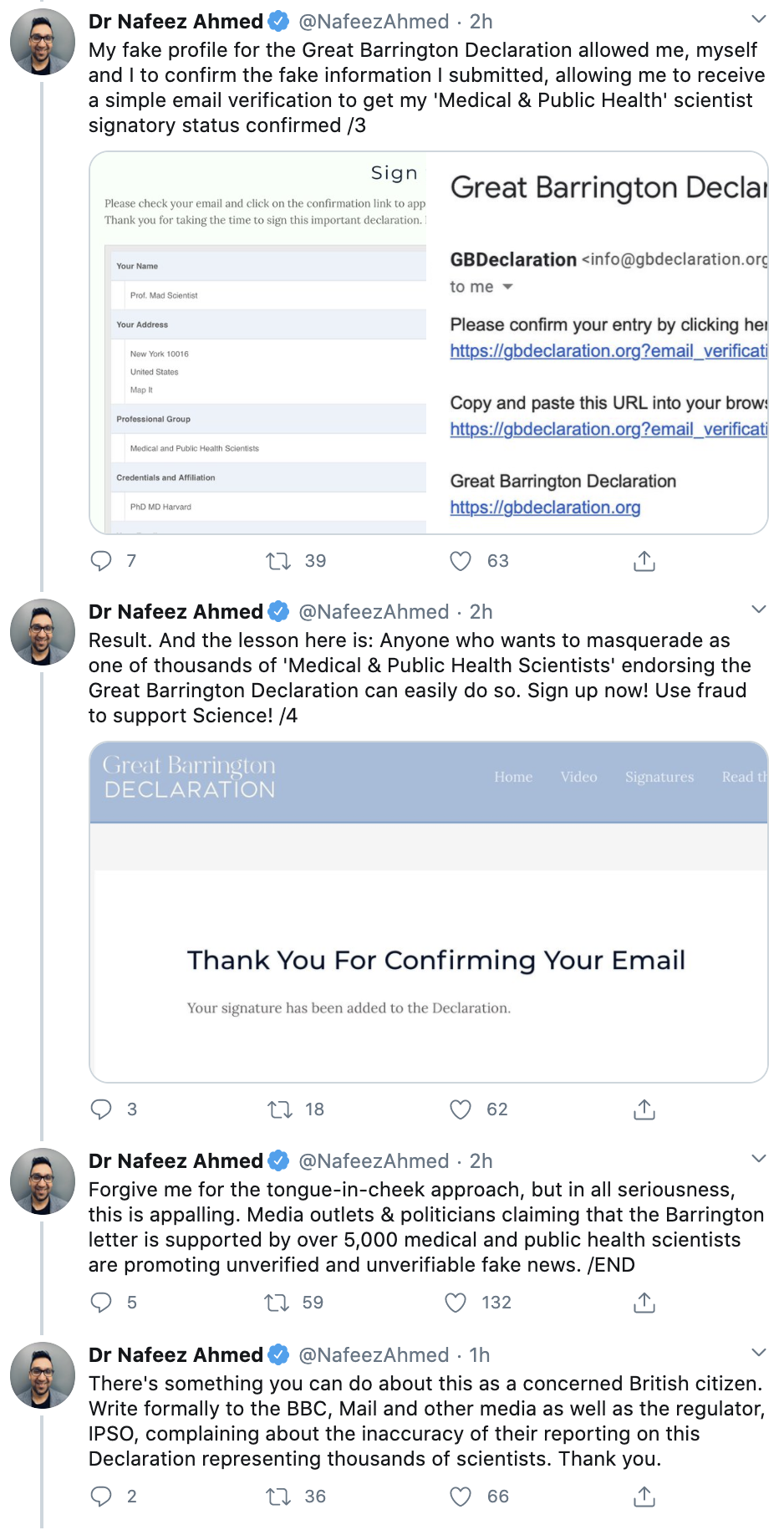This screenshot has width=784, height=1530.
Task: Open the https://gbdeclaration.org link in email
Action: 545,507
